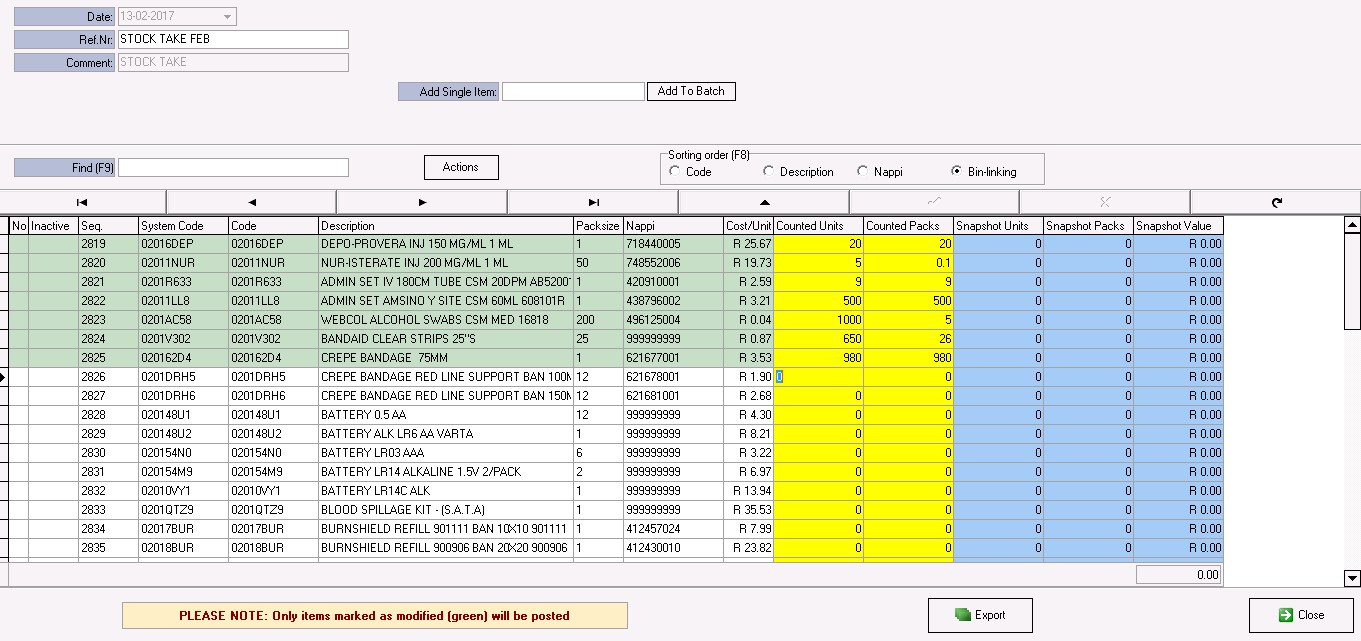The image size is (1361, 641).
Task: Select BATTERY 0.5 AA description cell
Action: coord(446,415)
